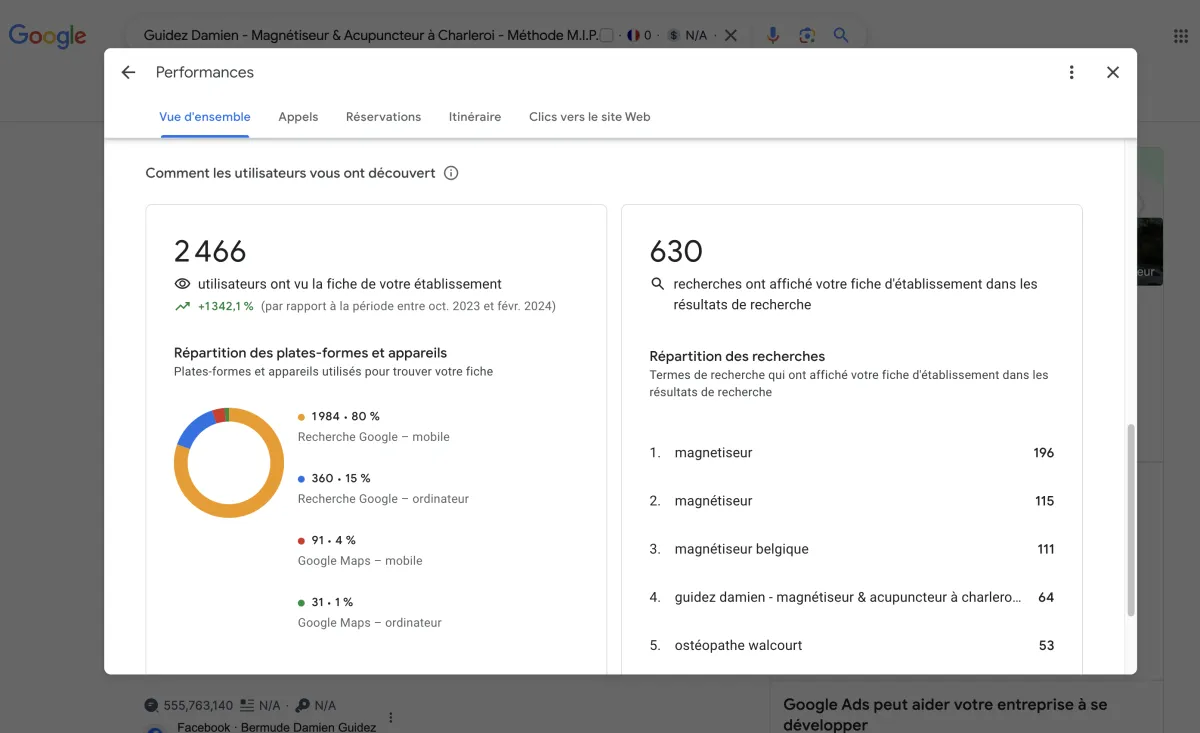Click the count 196 for magnetiseur
Screen dimensions: 1200x733
(x=1044, y=453)
